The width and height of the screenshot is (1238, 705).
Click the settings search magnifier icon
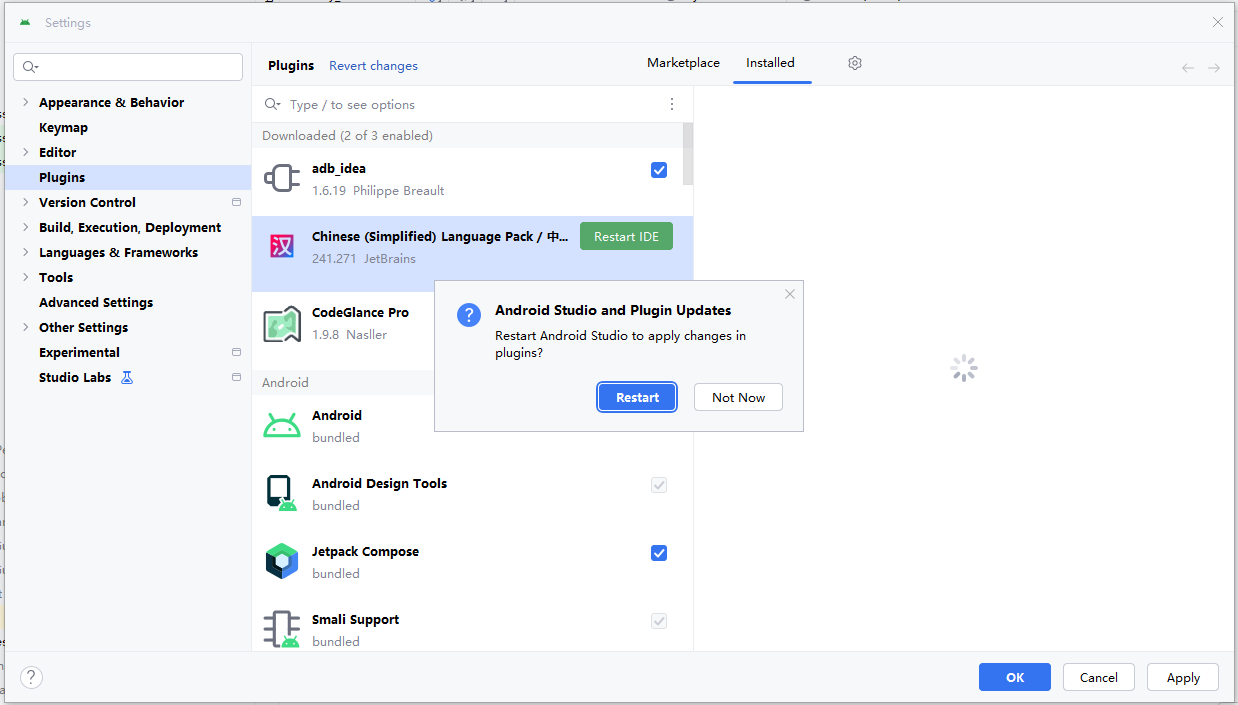pos(30,67)
